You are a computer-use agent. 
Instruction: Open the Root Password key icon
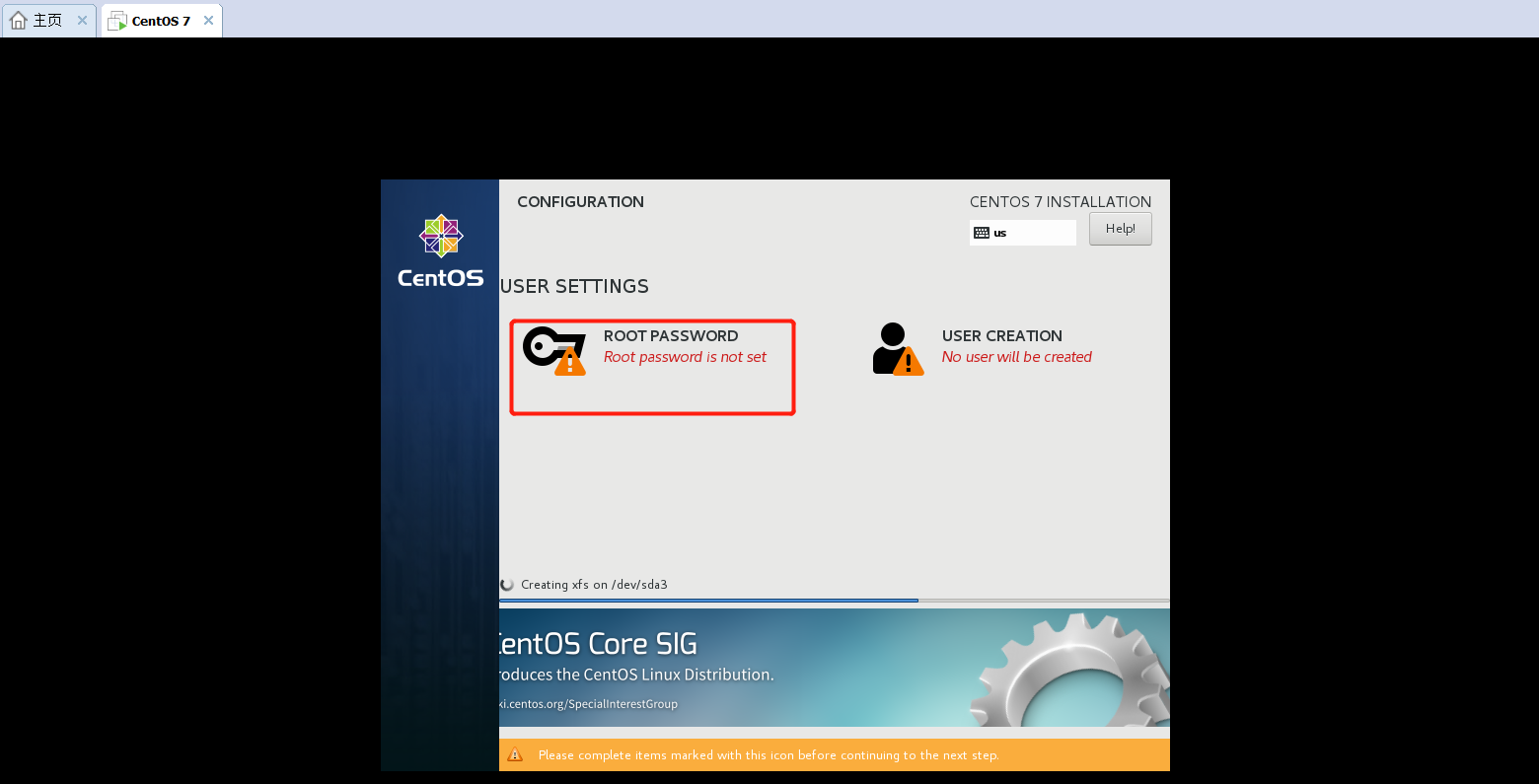point(554,351)
